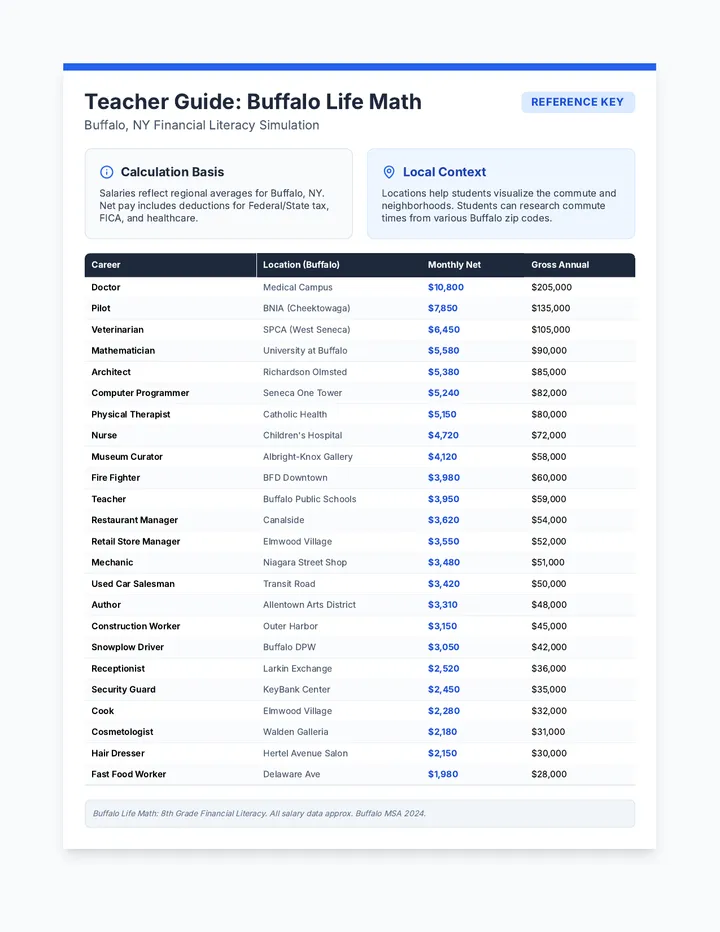This screenshot has height=932, width=720.
Task: Select the Career column header
Action: tap(106, 265)
